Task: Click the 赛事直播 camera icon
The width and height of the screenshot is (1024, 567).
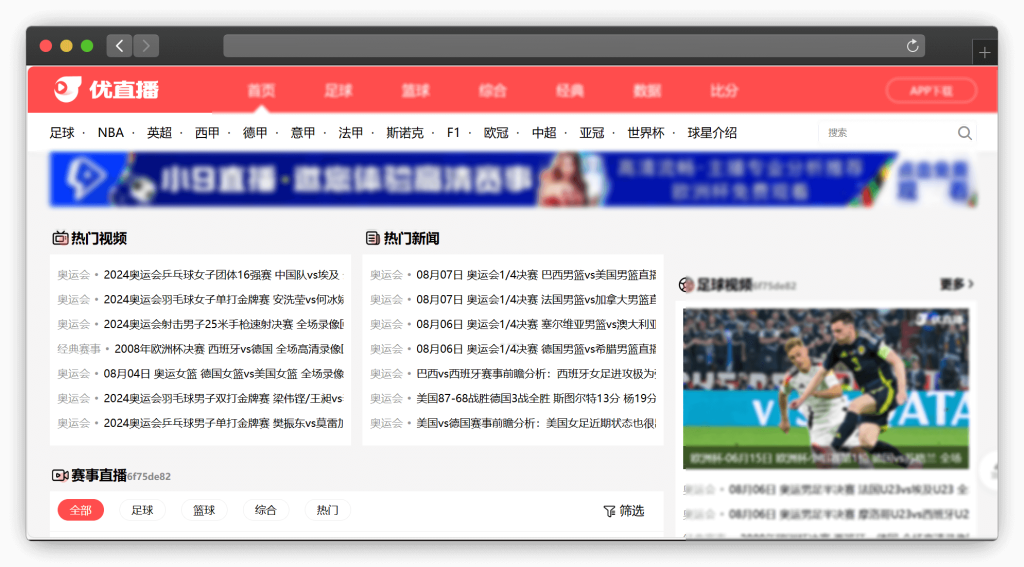Action: pyautogui.click(x=60, y=476)
